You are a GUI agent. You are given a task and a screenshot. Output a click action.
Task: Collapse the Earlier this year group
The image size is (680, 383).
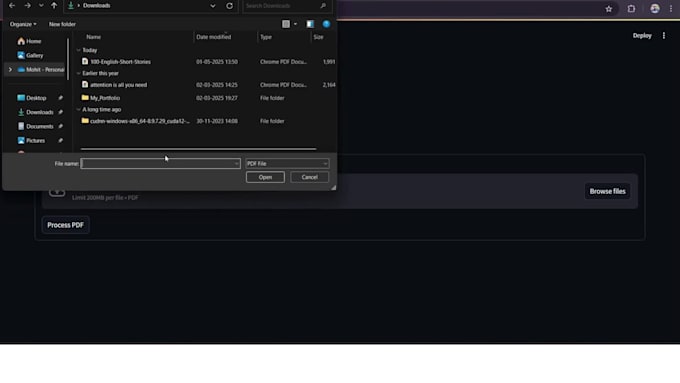pos(78,73)
